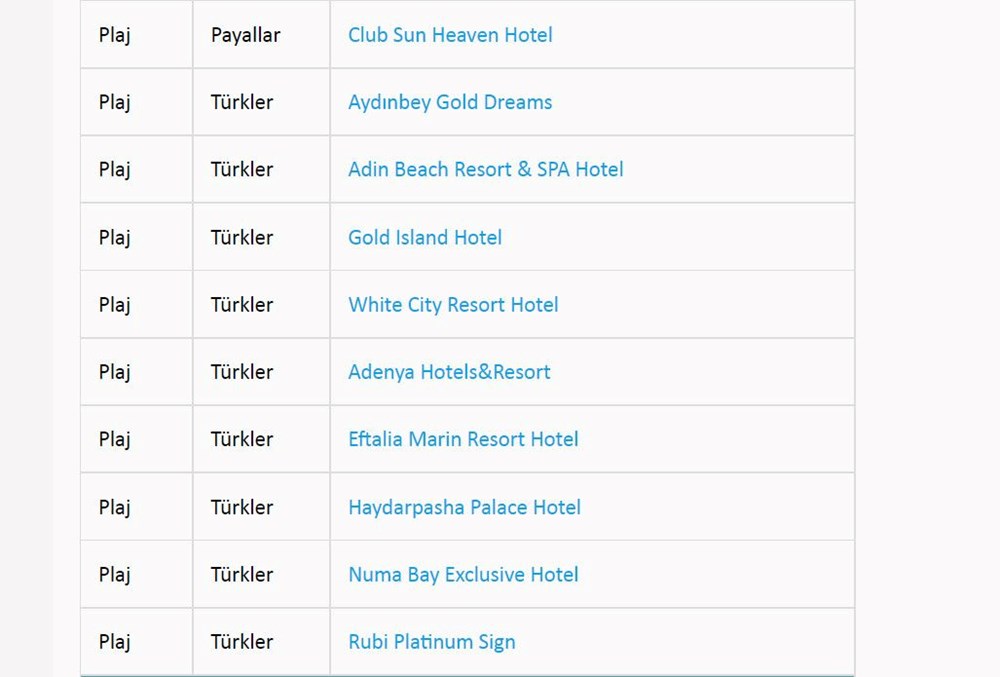Viewport: 1000px width, 677px height.
Task: Open the Club Sun Heaven Hotel link
Action: [448, 34]
